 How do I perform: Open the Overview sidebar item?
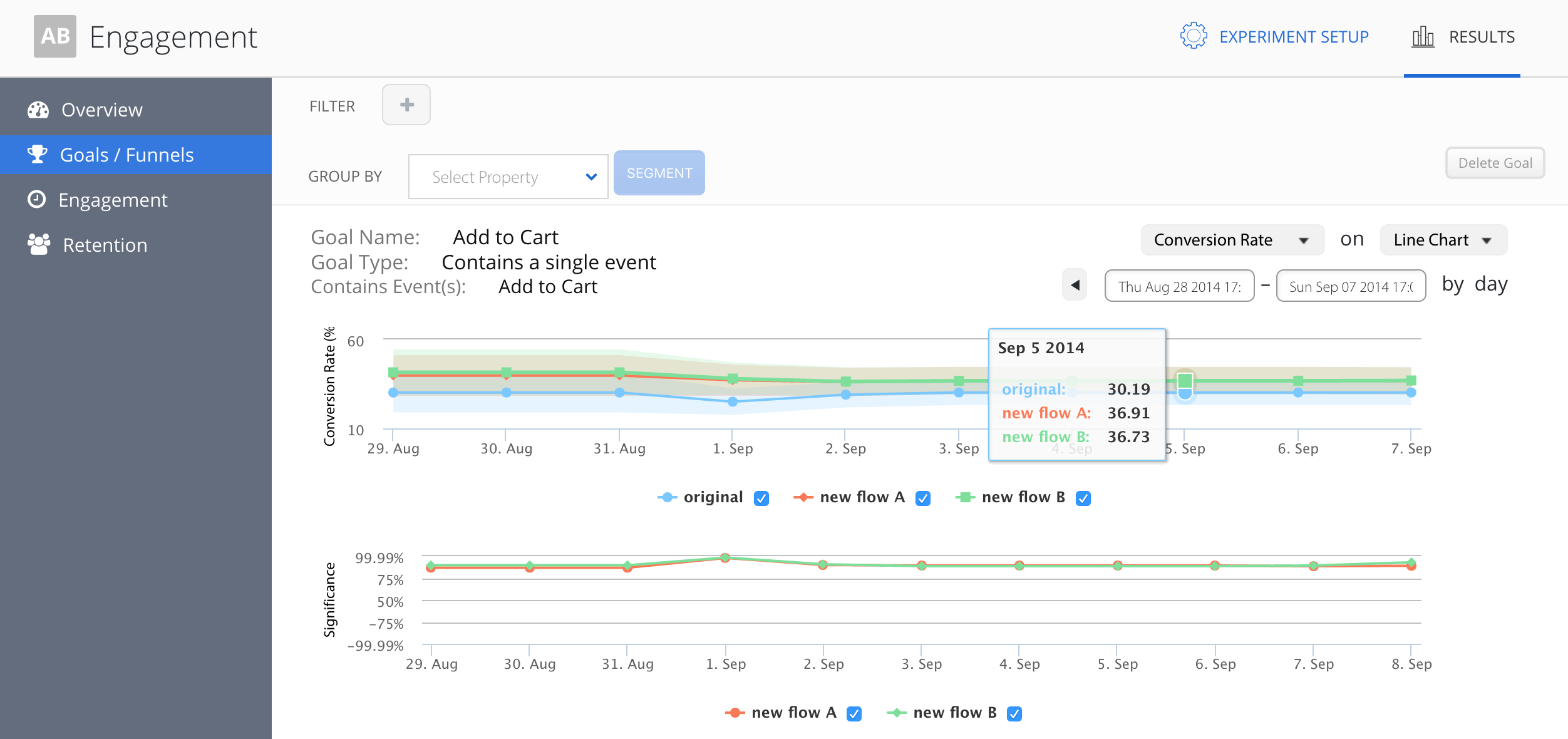(136, 110)
